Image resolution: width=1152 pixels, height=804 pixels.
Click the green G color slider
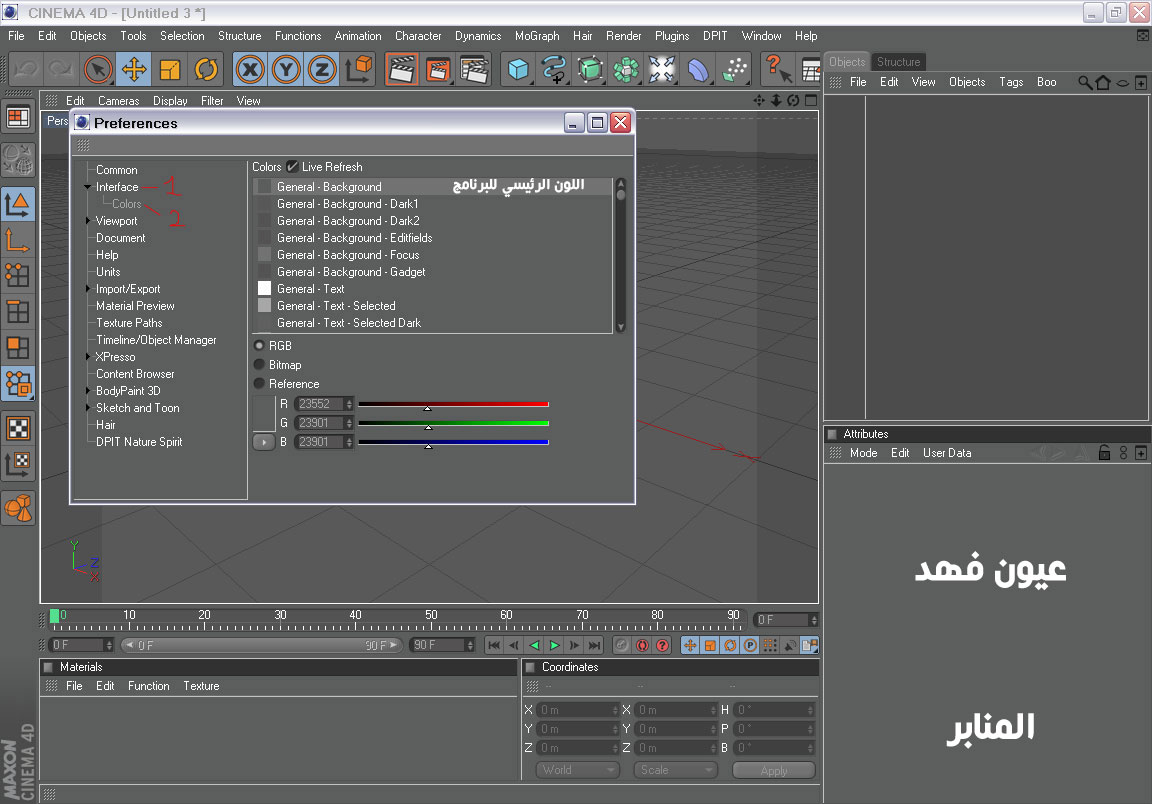[x=453, y=423]
